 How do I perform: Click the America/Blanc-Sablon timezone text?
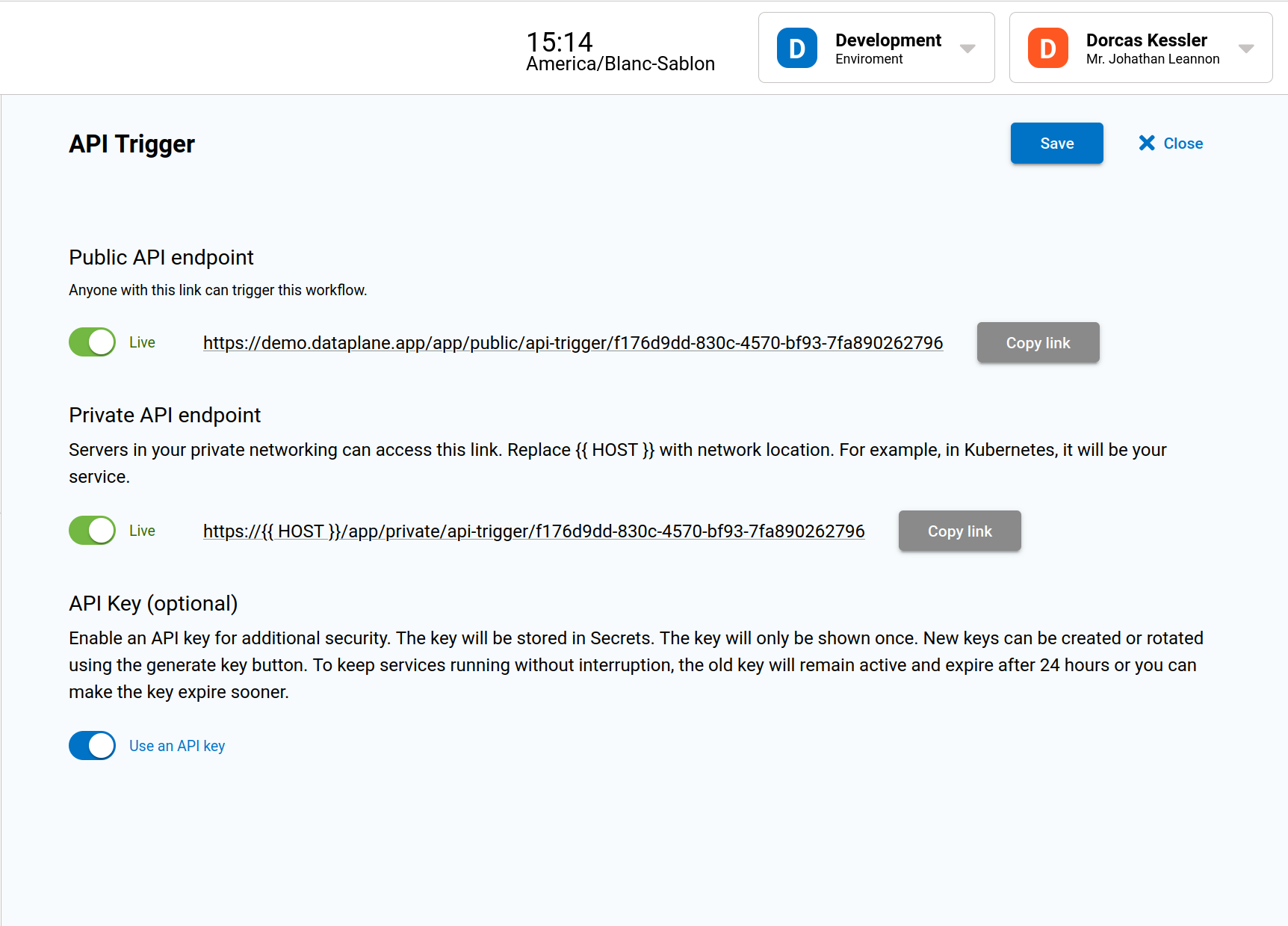click(621, 64)
